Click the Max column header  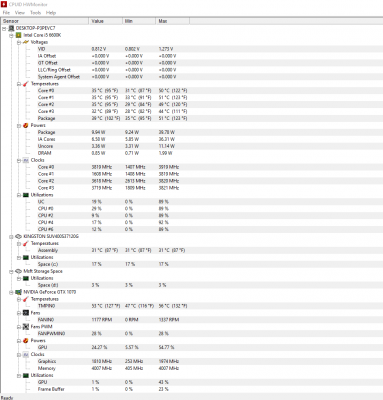173,21
